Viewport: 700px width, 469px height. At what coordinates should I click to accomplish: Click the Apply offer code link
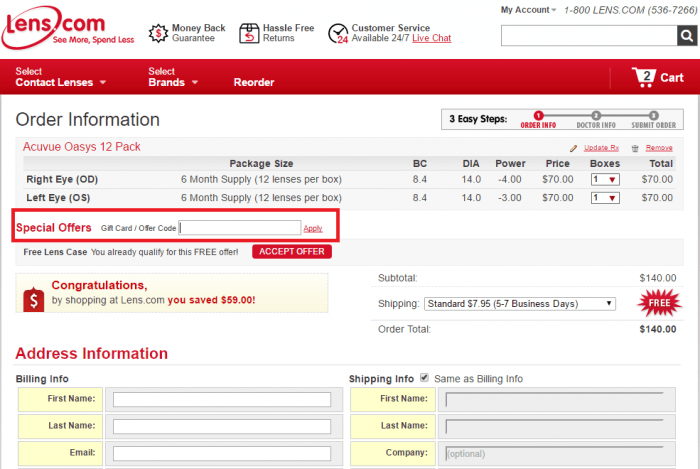pos(313,228)
